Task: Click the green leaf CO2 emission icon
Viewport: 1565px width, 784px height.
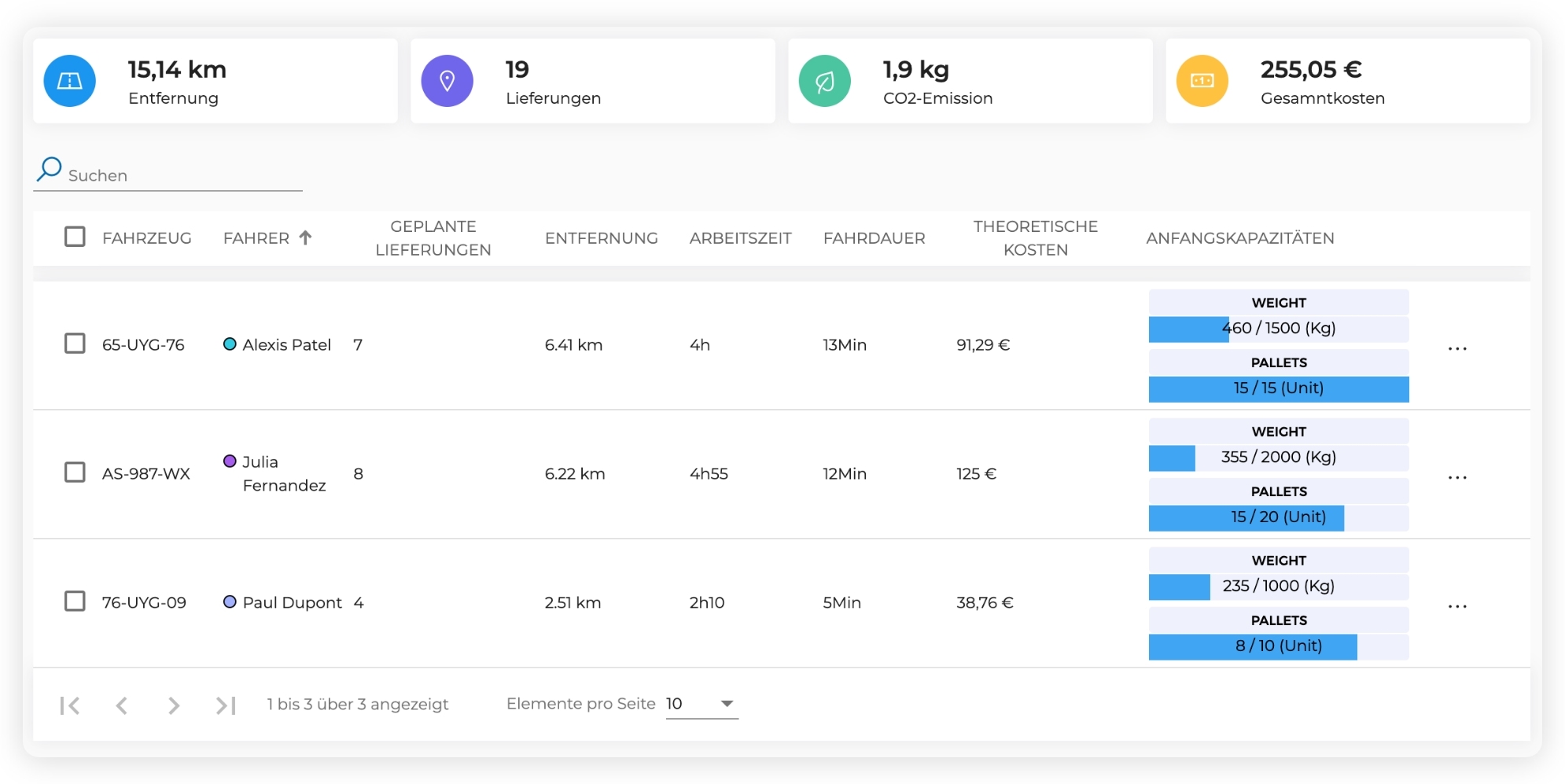Action: tap(824, 81)
